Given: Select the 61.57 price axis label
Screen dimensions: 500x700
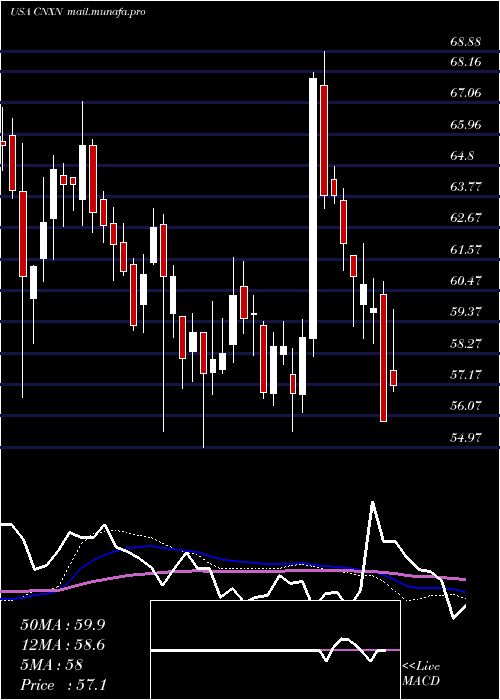Looking at the screenshot, I should pyautogui.click(x=466, y=250).
